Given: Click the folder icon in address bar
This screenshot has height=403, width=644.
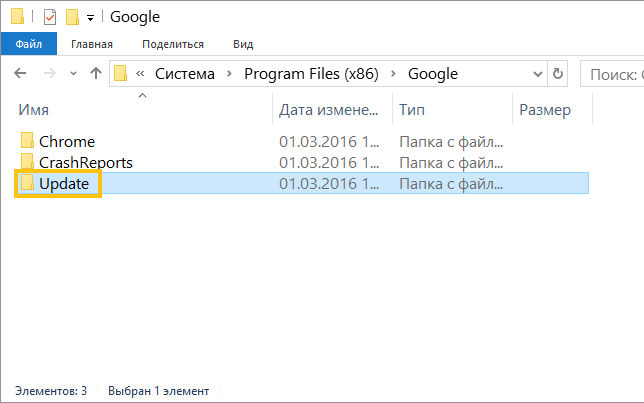Looking at the screenshot, I should (120, 74).
